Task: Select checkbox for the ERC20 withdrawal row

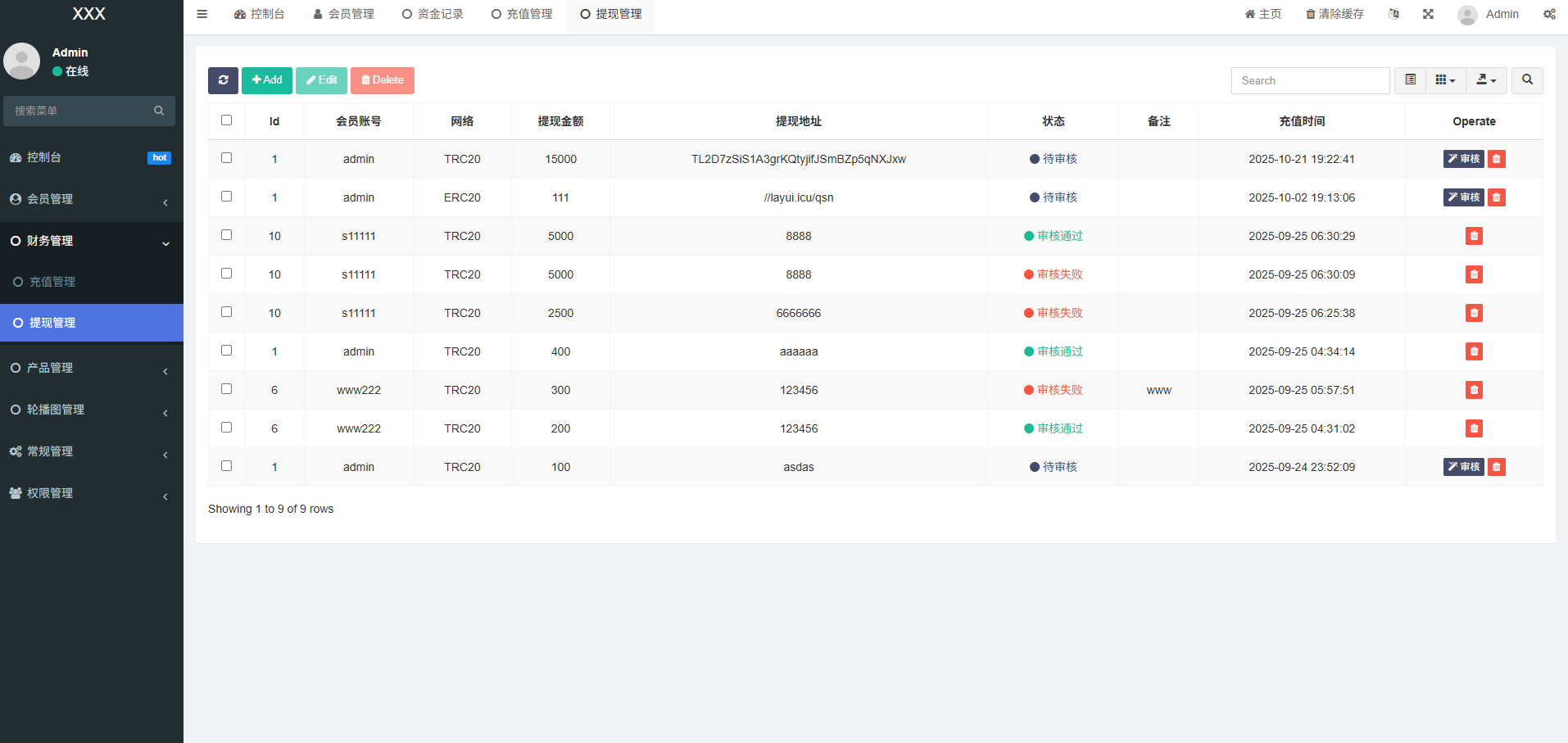Action: [x=227, y=197]
